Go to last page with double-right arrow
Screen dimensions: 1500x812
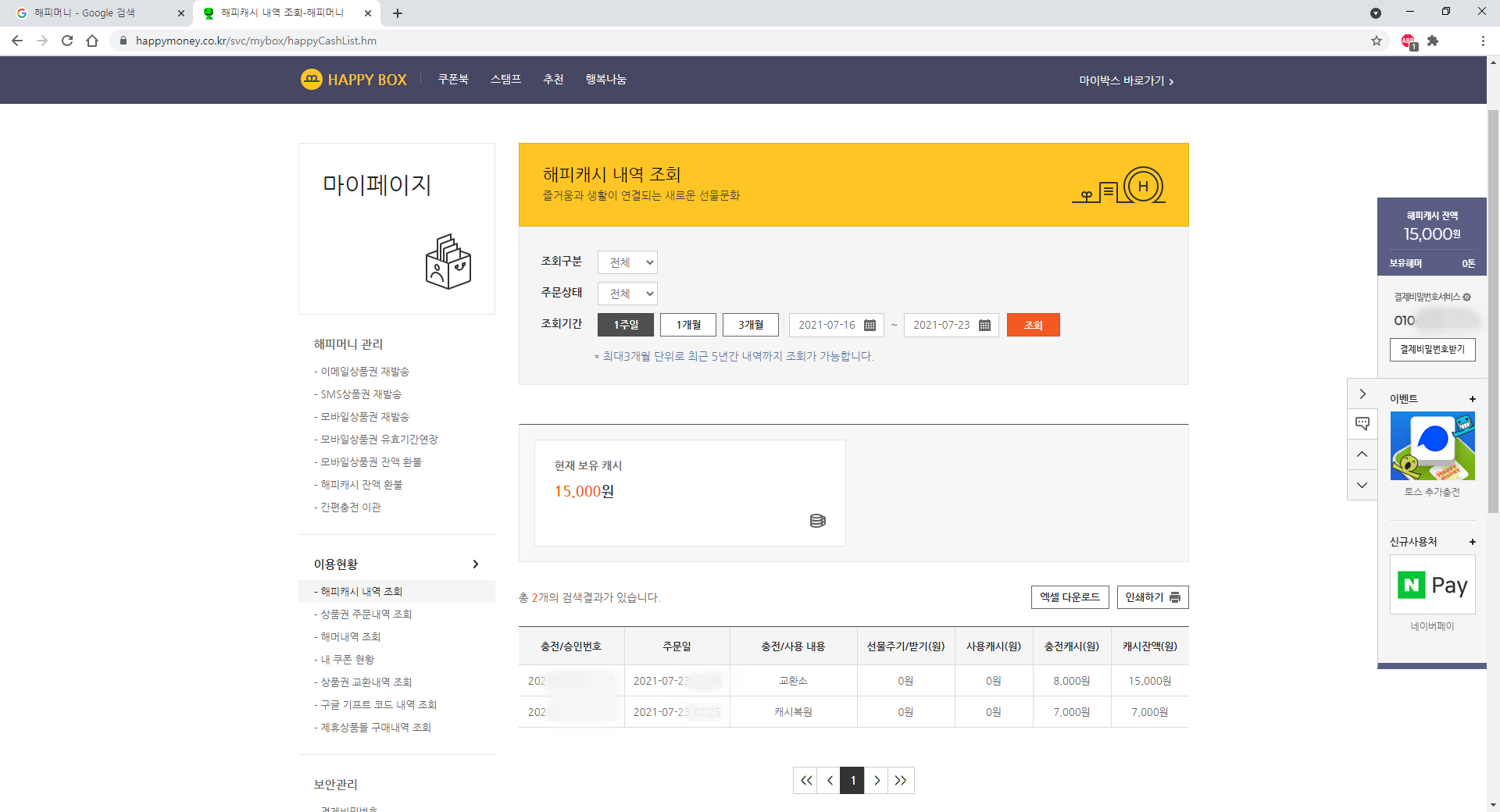(x=901, y=780)
